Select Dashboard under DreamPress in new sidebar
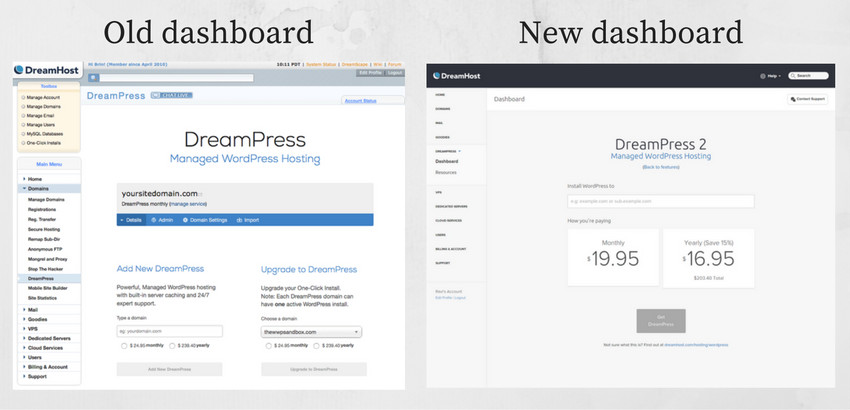 [x=447, y=161]
